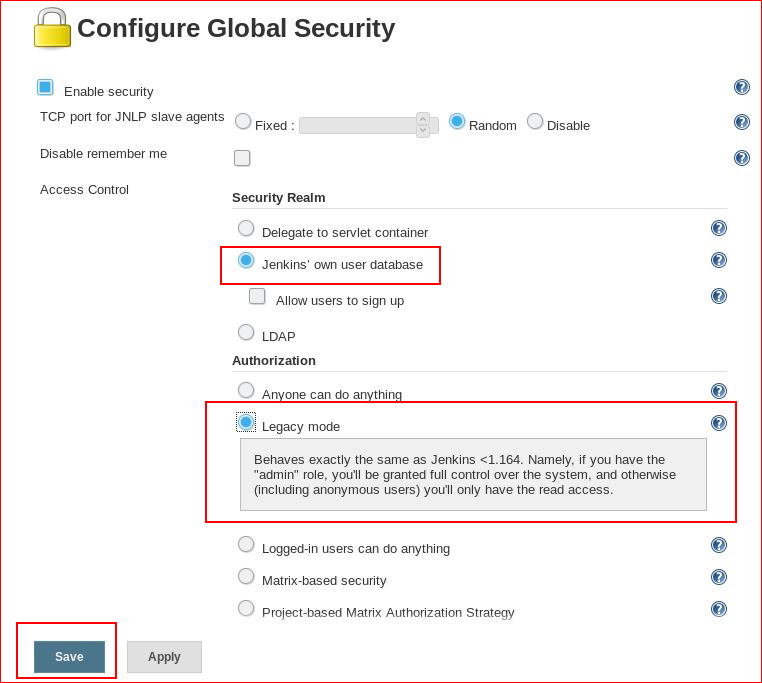Image resolution: width=762 pixels, height=683 pixels.
Task: Show help for Matrix-based security
Action: 719,577
